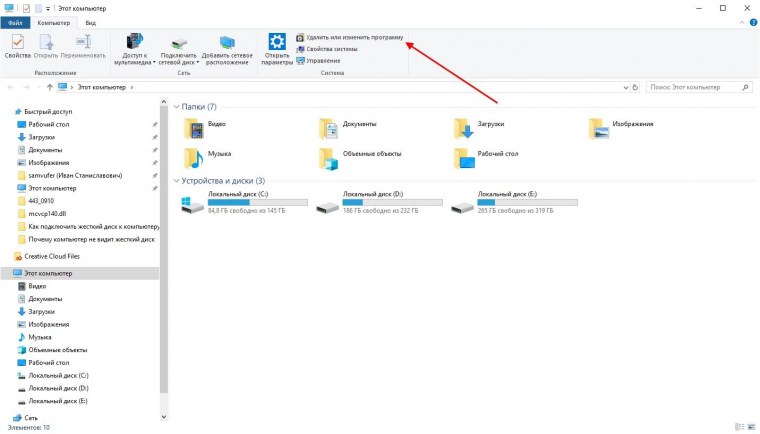The height and width of the screenshot is (434, 760).
Task: Open the Видео folder in the Папки section
Action: (195, 127)
